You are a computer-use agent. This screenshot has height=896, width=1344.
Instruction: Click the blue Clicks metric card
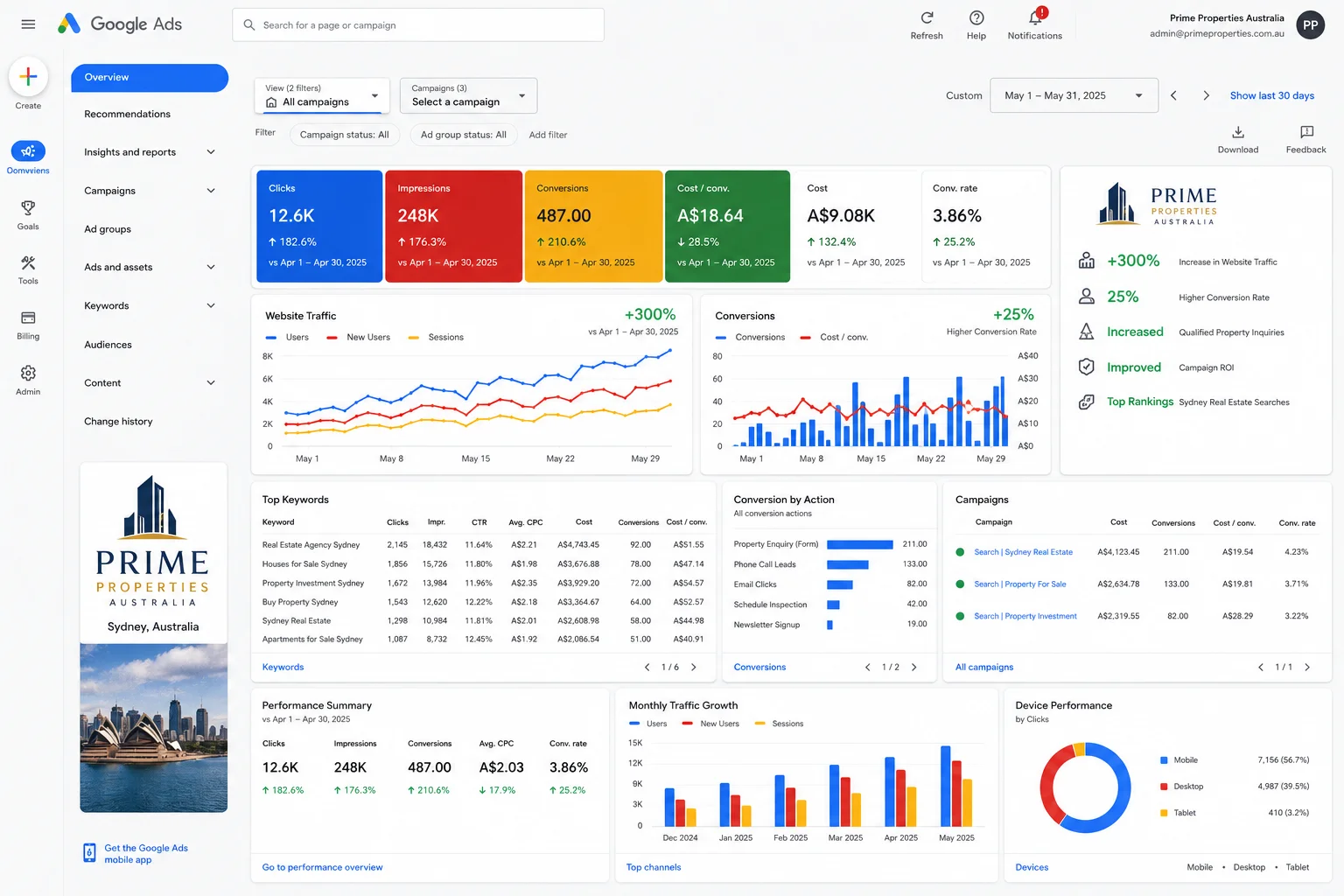point(319,227)
